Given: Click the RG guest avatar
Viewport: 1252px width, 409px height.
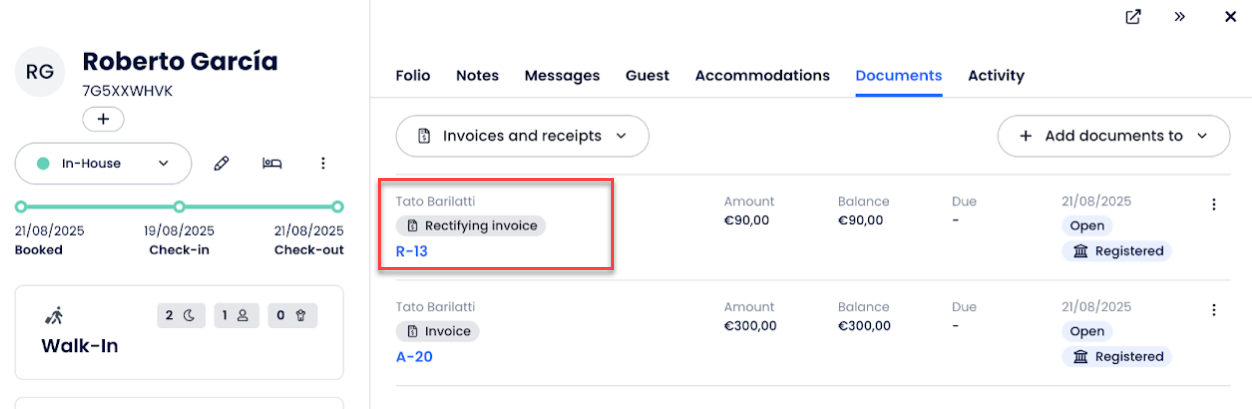Looking at the screenshot, I should (x=40, y=72).
